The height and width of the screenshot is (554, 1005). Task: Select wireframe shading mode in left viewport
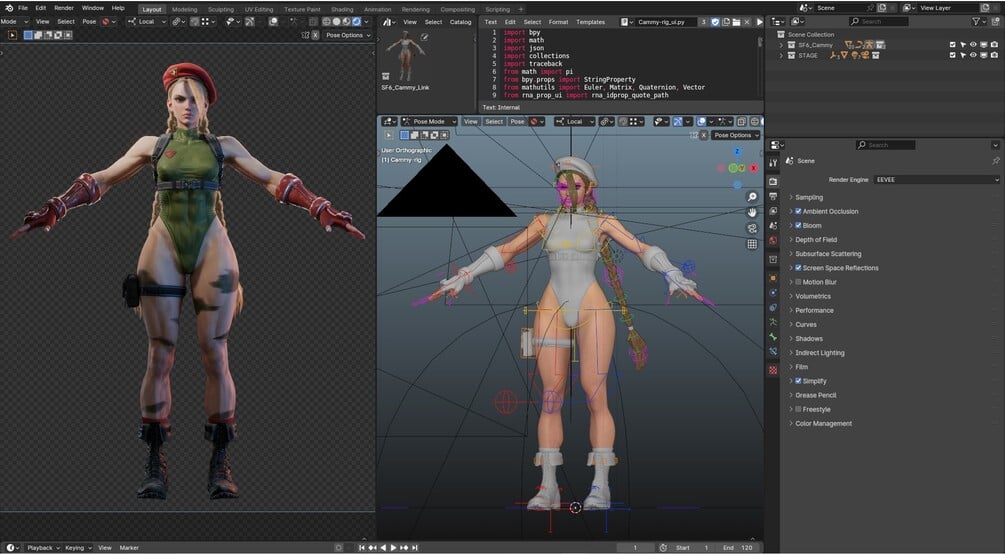click(x=326, y=22)
